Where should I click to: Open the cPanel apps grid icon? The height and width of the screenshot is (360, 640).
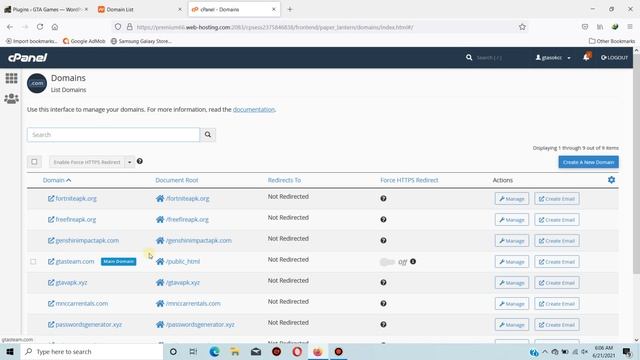(x=11, y=78)
